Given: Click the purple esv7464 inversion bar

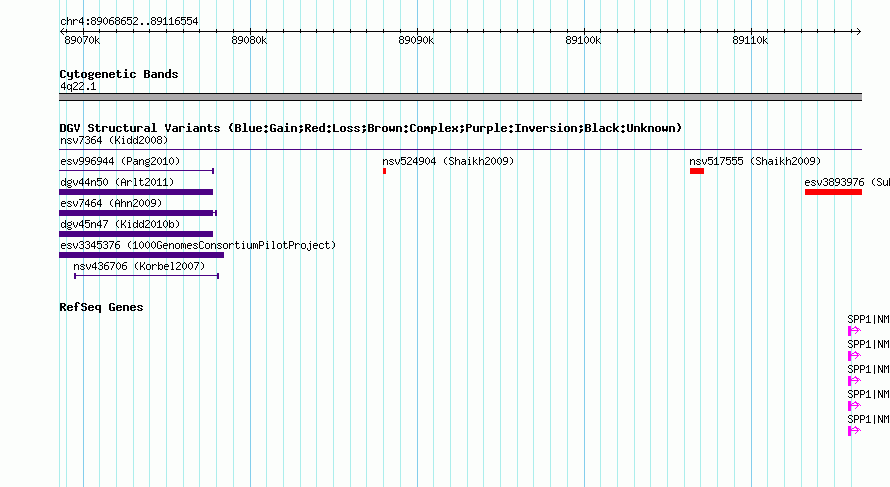Looking at the screenshot, I should (x=138, y=213).
